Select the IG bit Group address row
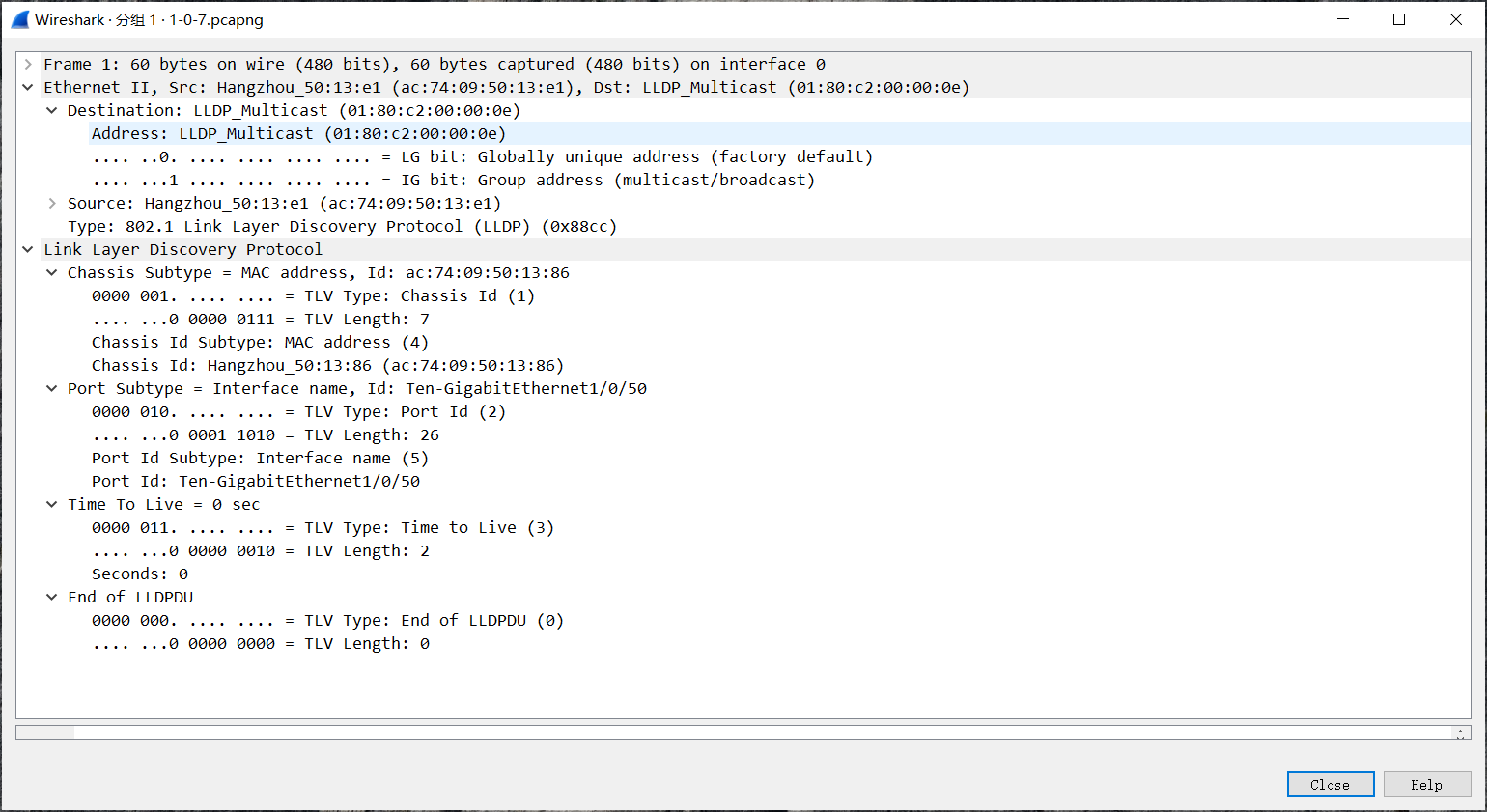1487x812 pixels. [453, 181]
